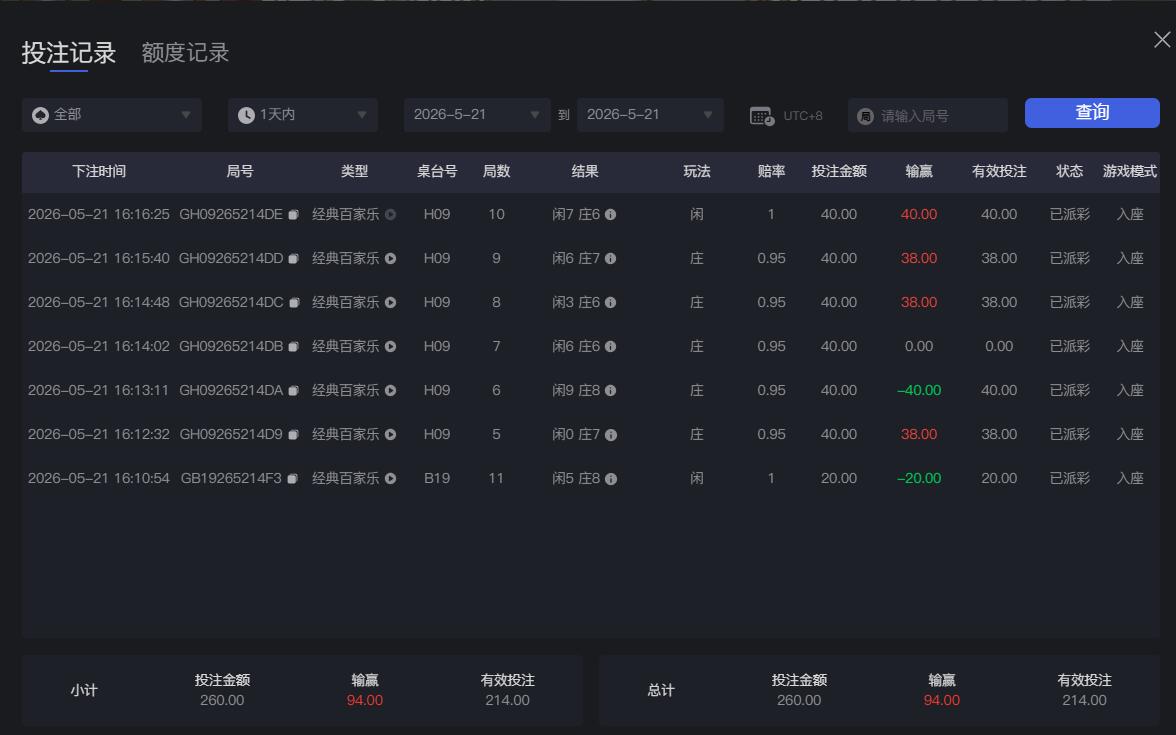Image resolution: width=1176 pixels, height=735 pixels.
Task: Click table number B19
Action: coord(436,478)
